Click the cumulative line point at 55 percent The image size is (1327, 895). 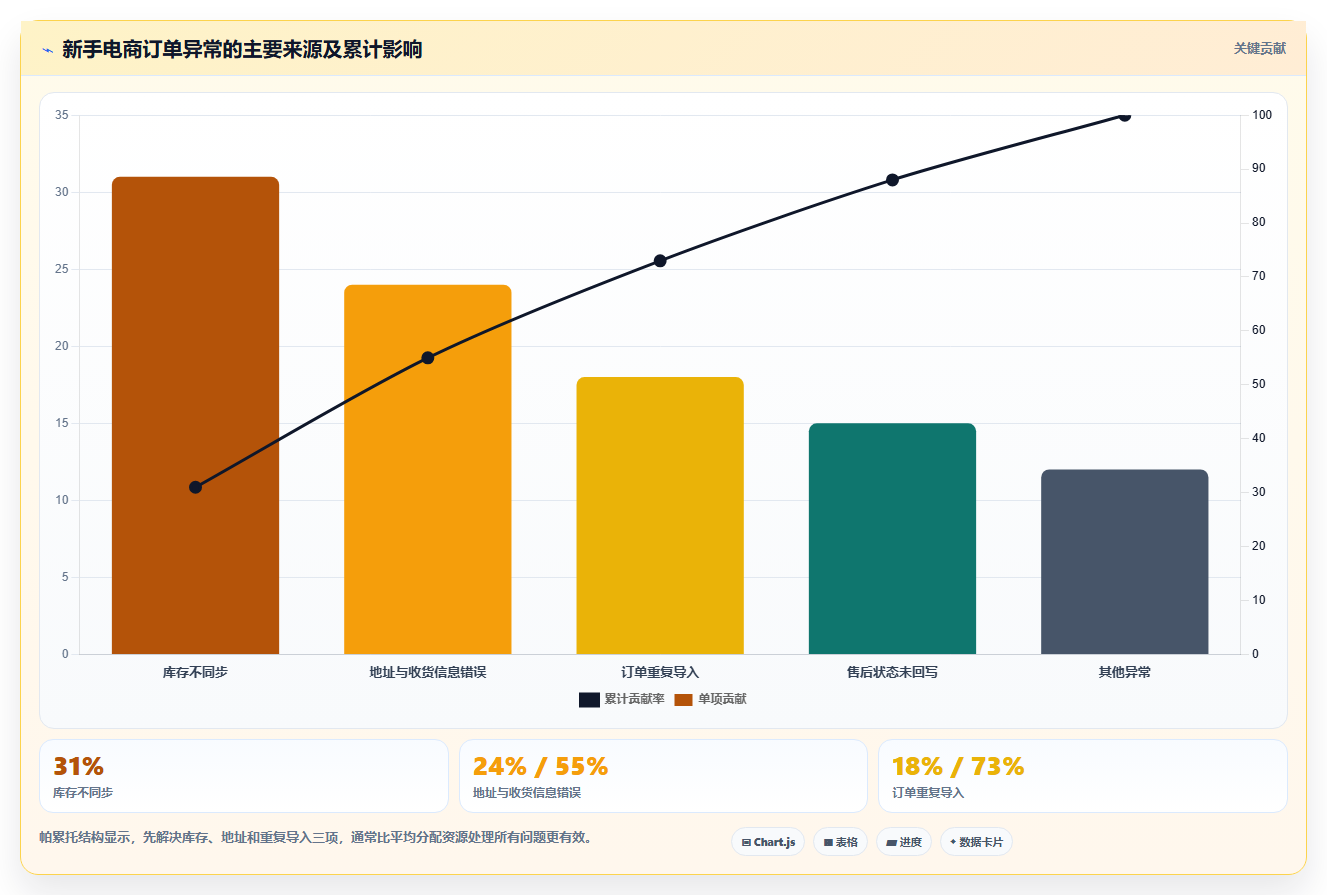pyautogui.click(x=428, y=358)
